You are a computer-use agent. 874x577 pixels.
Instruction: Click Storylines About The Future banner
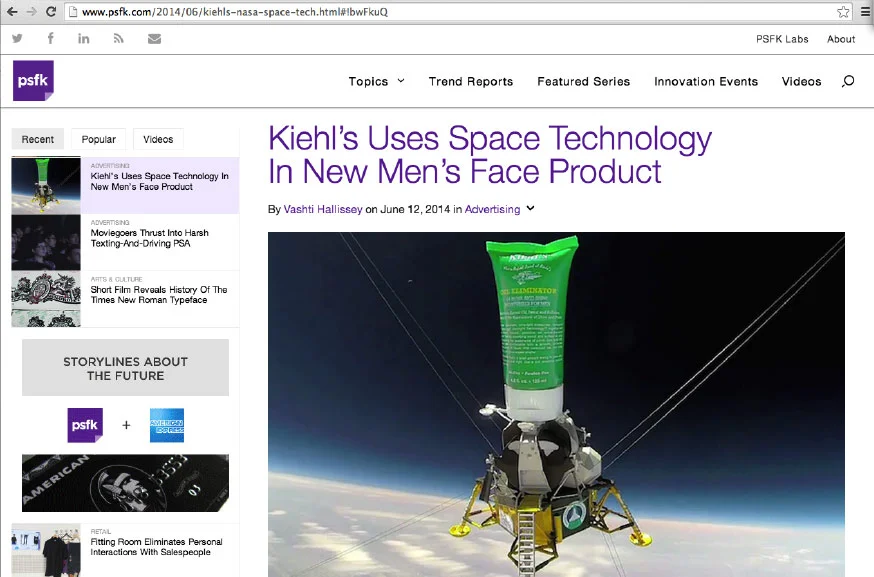(x=125, y=368)
